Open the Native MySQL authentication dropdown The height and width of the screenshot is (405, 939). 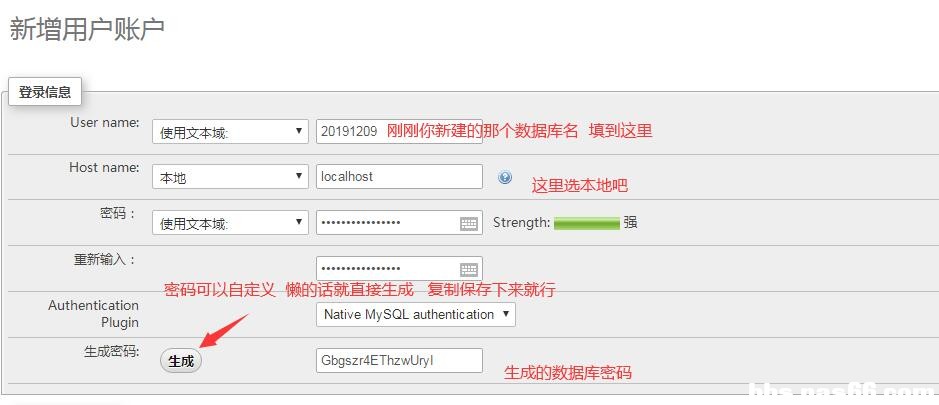click(x=415, y=314)
